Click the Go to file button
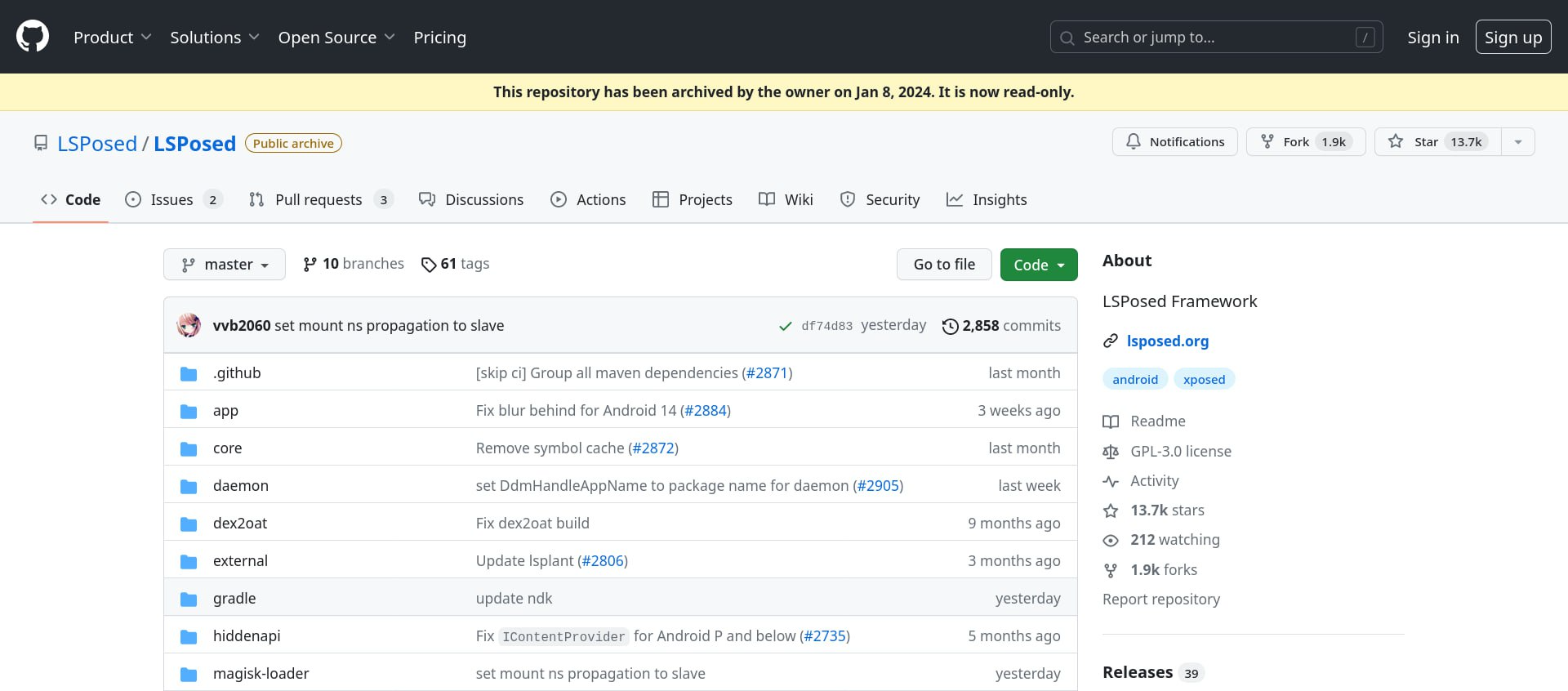The height and width of the screenshot is (691, 1568). [x=944, y=265]
